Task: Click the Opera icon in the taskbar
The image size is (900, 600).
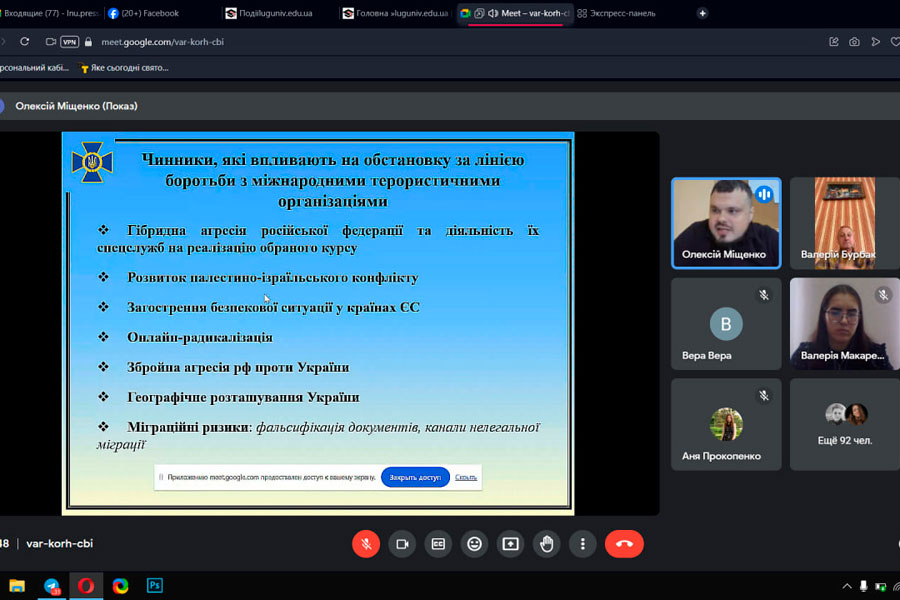Action: pyautogui.click(x=86, y=586)
